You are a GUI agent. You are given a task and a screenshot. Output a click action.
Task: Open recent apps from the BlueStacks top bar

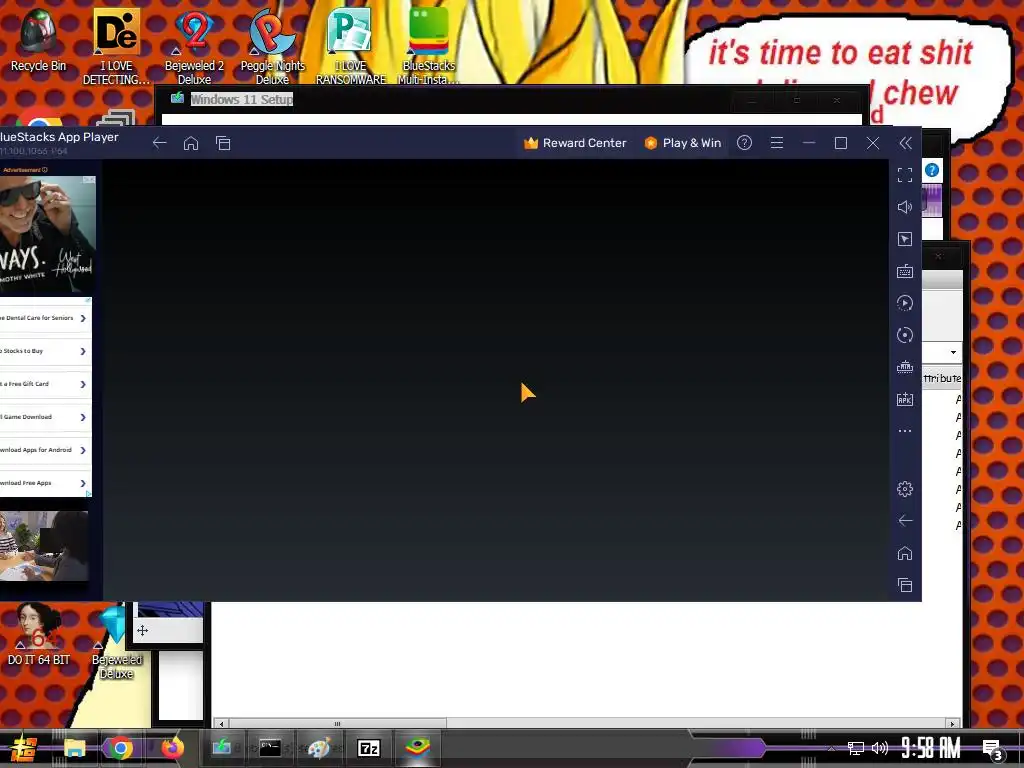coord(223,143)
